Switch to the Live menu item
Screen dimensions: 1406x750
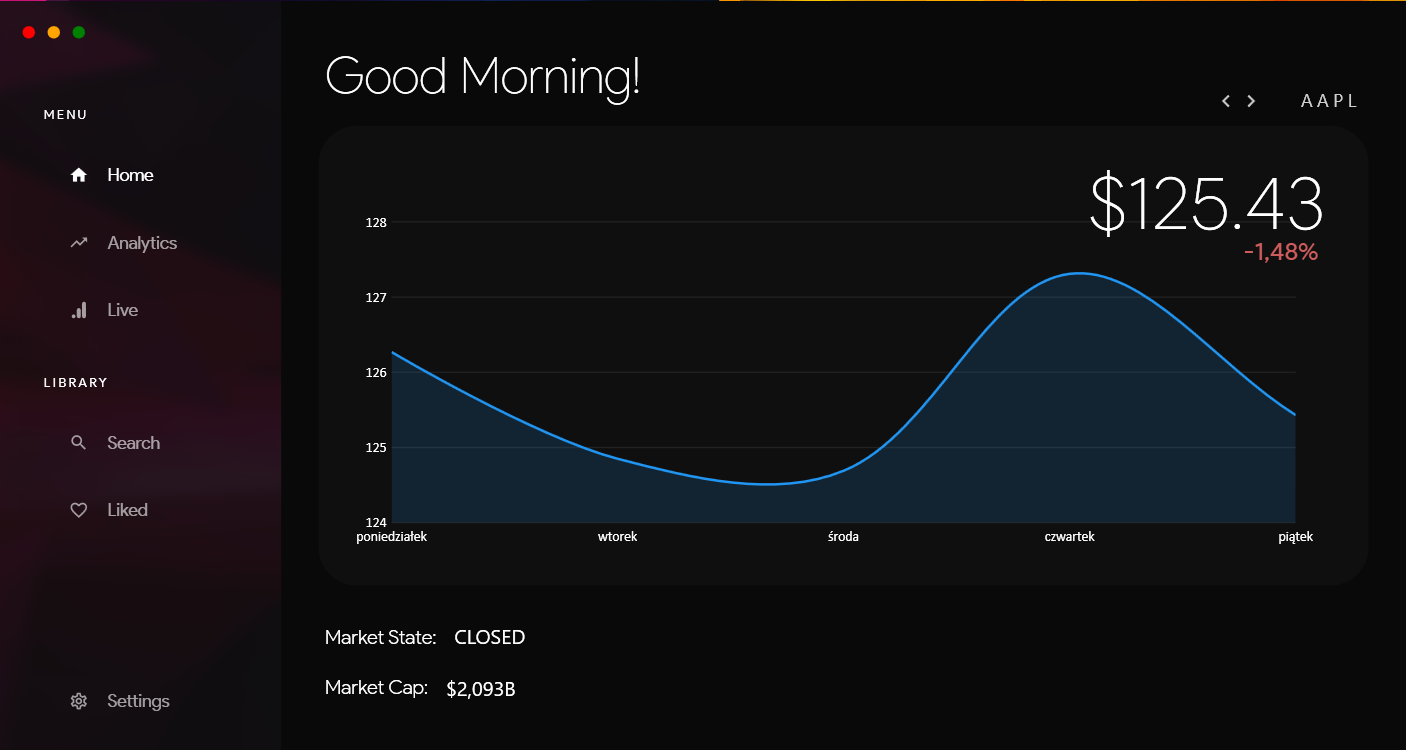coord(123,310)
